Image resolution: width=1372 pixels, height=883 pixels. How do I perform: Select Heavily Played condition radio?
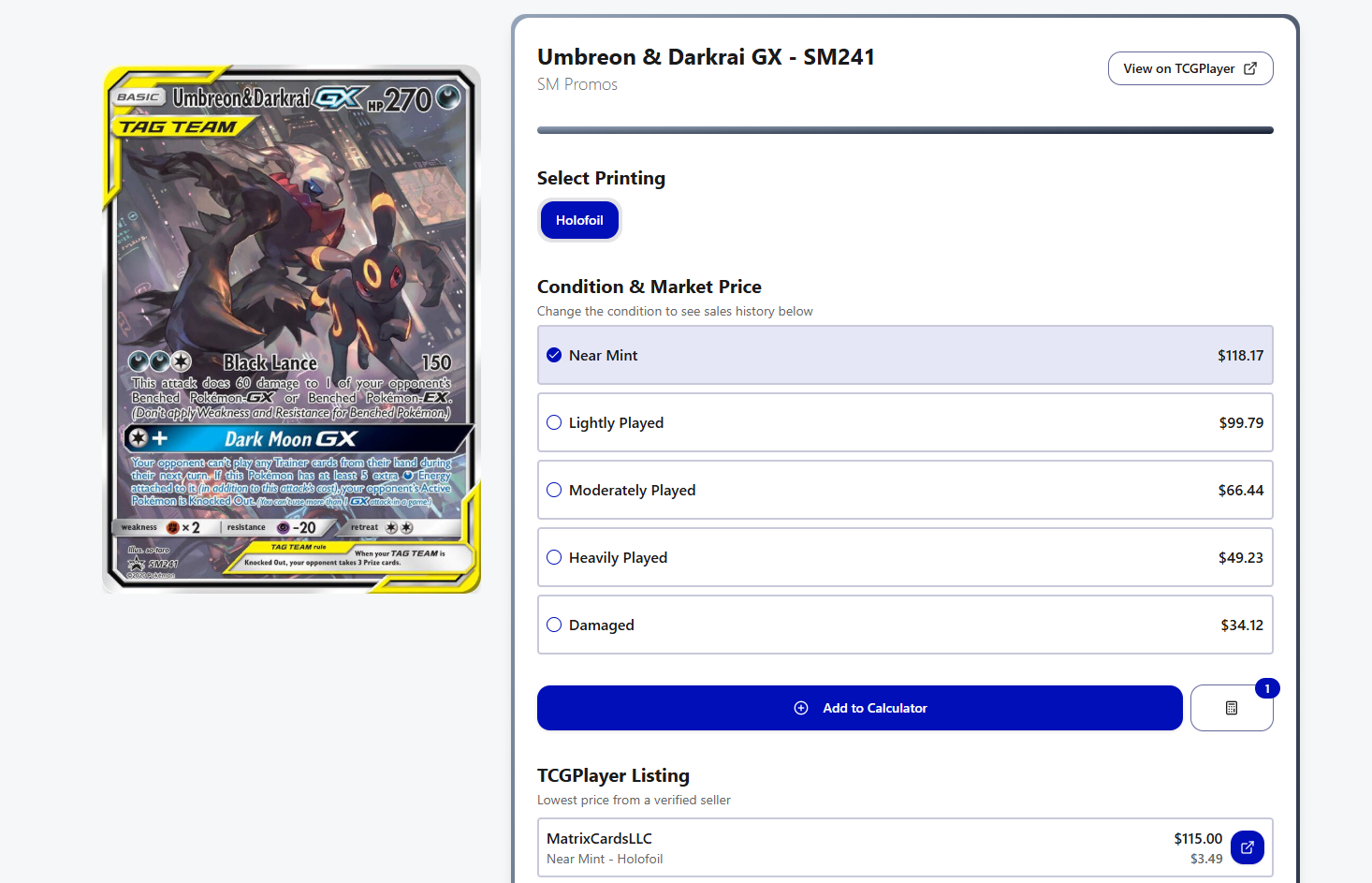(554, 557)
